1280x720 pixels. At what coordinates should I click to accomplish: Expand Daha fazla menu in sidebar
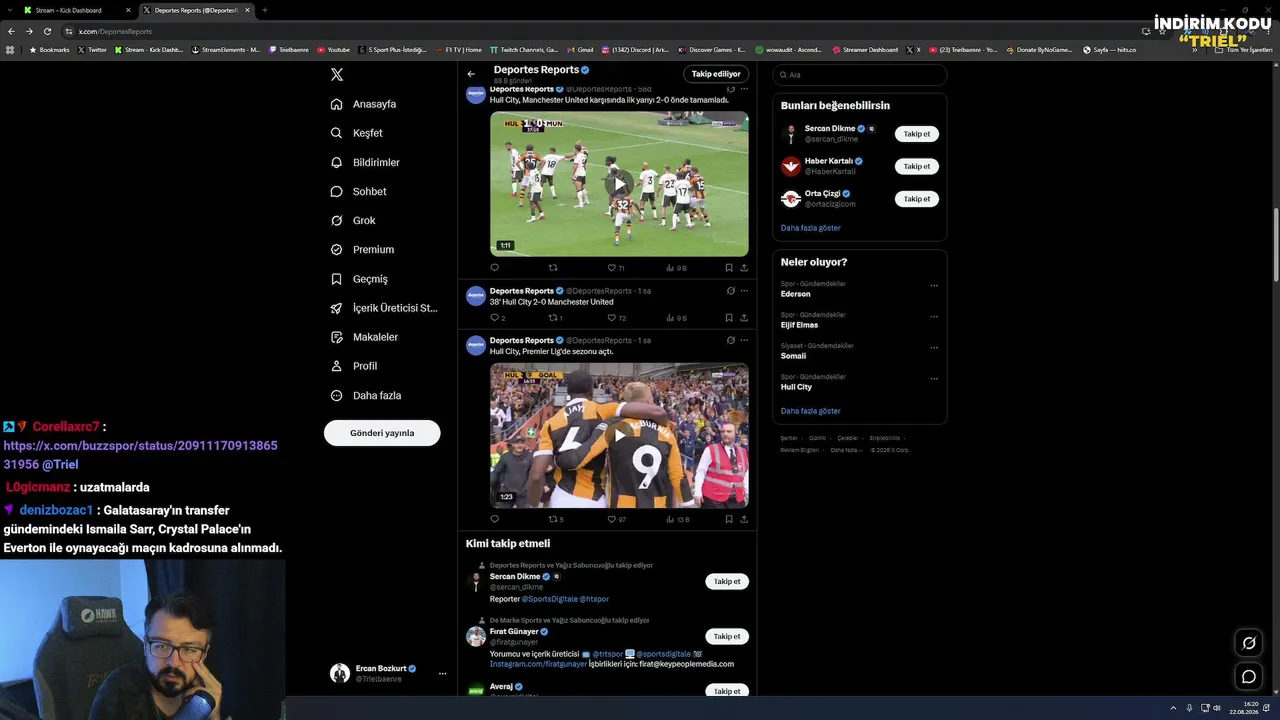coord(366,396)
